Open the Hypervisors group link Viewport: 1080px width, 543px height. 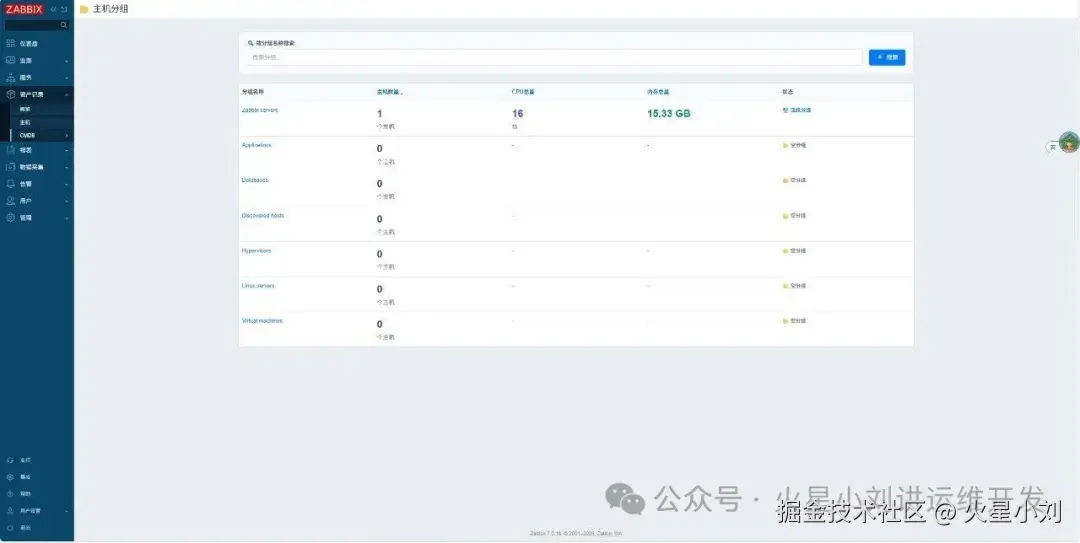click(x=256, y=251)
